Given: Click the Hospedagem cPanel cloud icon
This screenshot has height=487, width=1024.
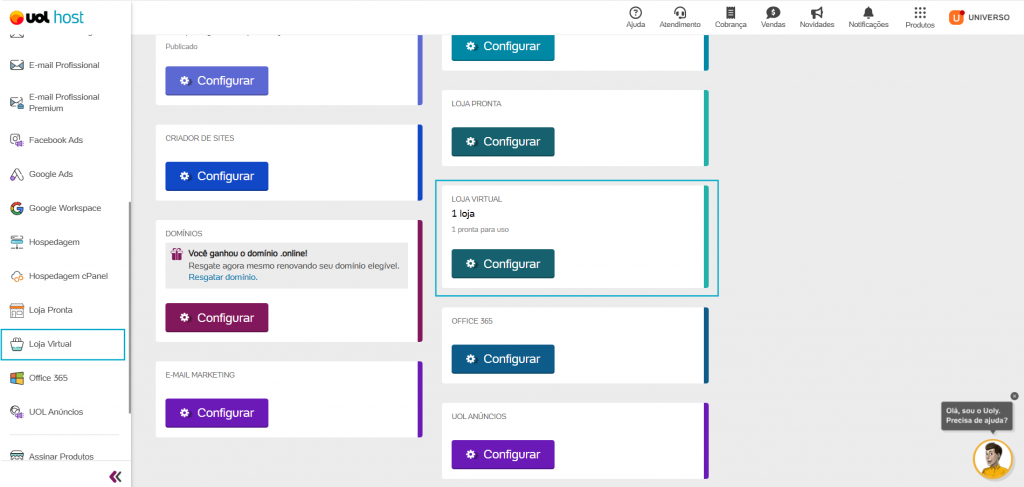Looking at the screenshot, I should point(17,276).
